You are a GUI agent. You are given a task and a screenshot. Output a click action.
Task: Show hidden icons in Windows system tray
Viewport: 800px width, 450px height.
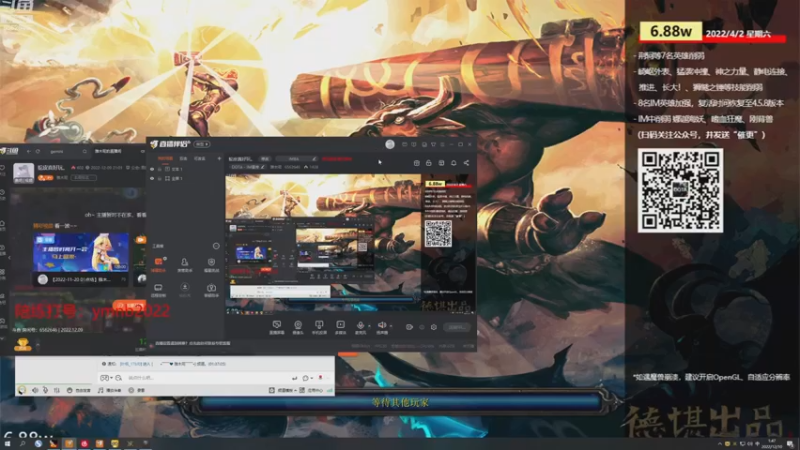[x=720, y=443]
